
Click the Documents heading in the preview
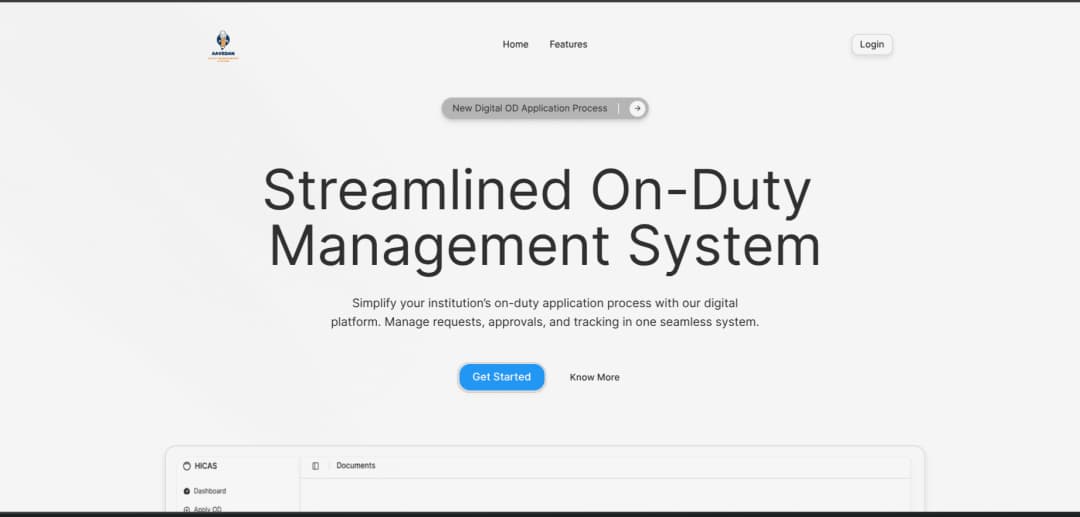pos(355,465)
